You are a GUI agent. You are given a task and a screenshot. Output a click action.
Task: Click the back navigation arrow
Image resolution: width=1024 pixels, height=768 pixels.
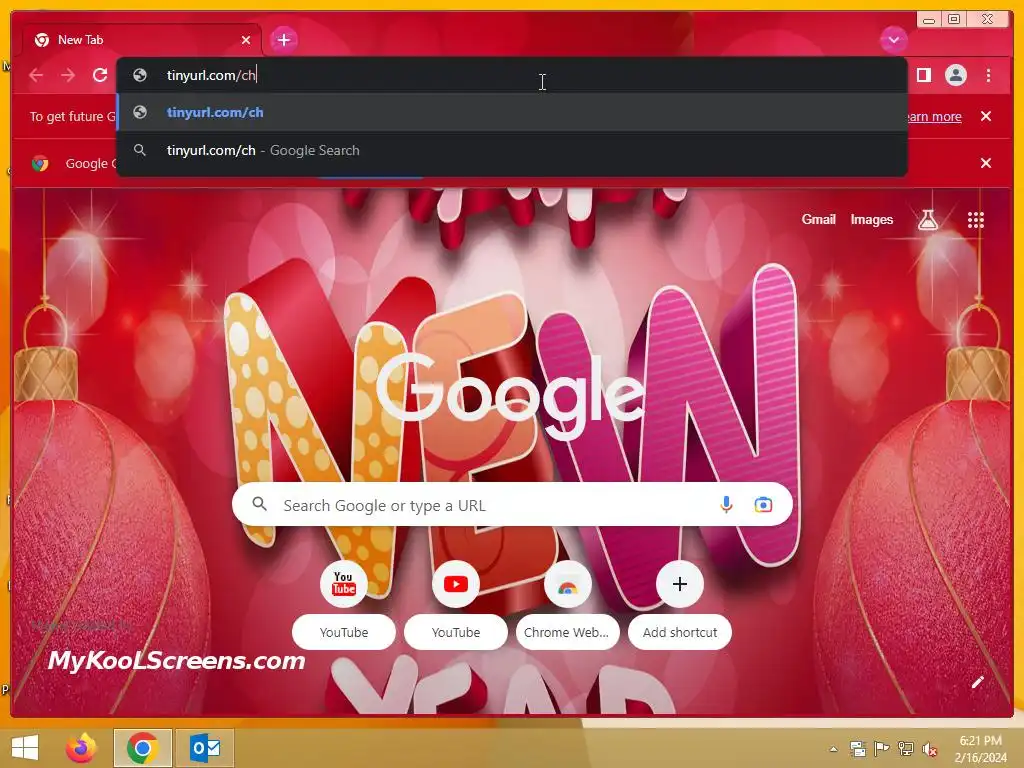(x=36, y=75)
